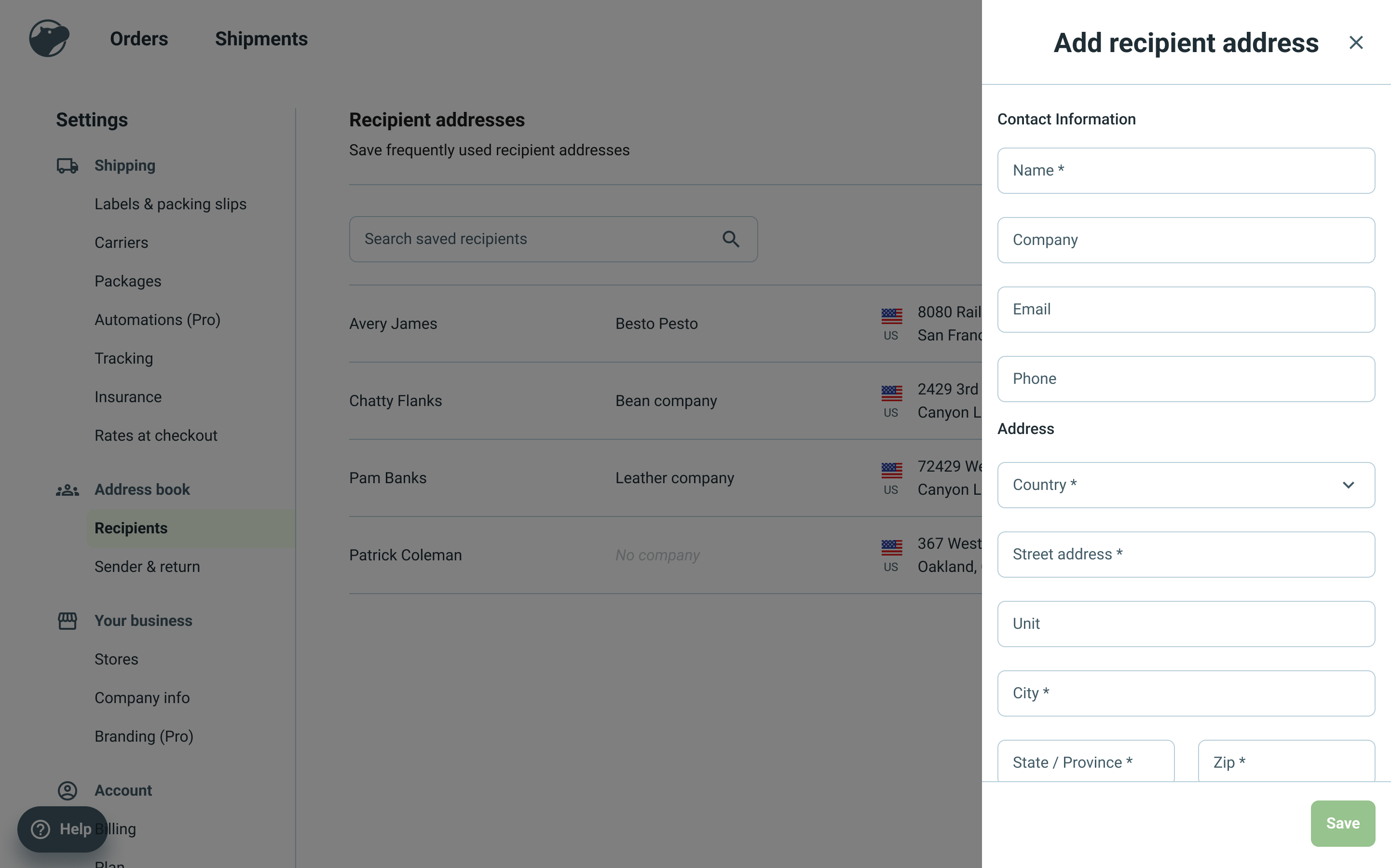Click the Account profile icon
This screenshot has height=868, width=1391.
(x=67, y=790)
